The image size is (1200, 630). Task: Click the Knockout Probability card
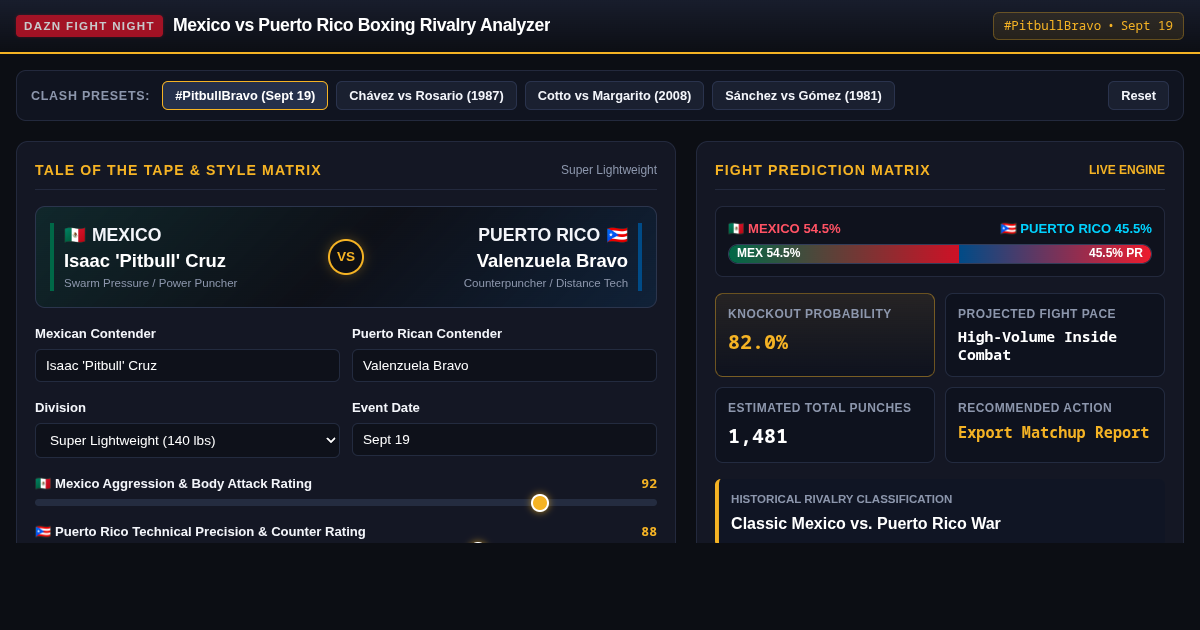825,335
